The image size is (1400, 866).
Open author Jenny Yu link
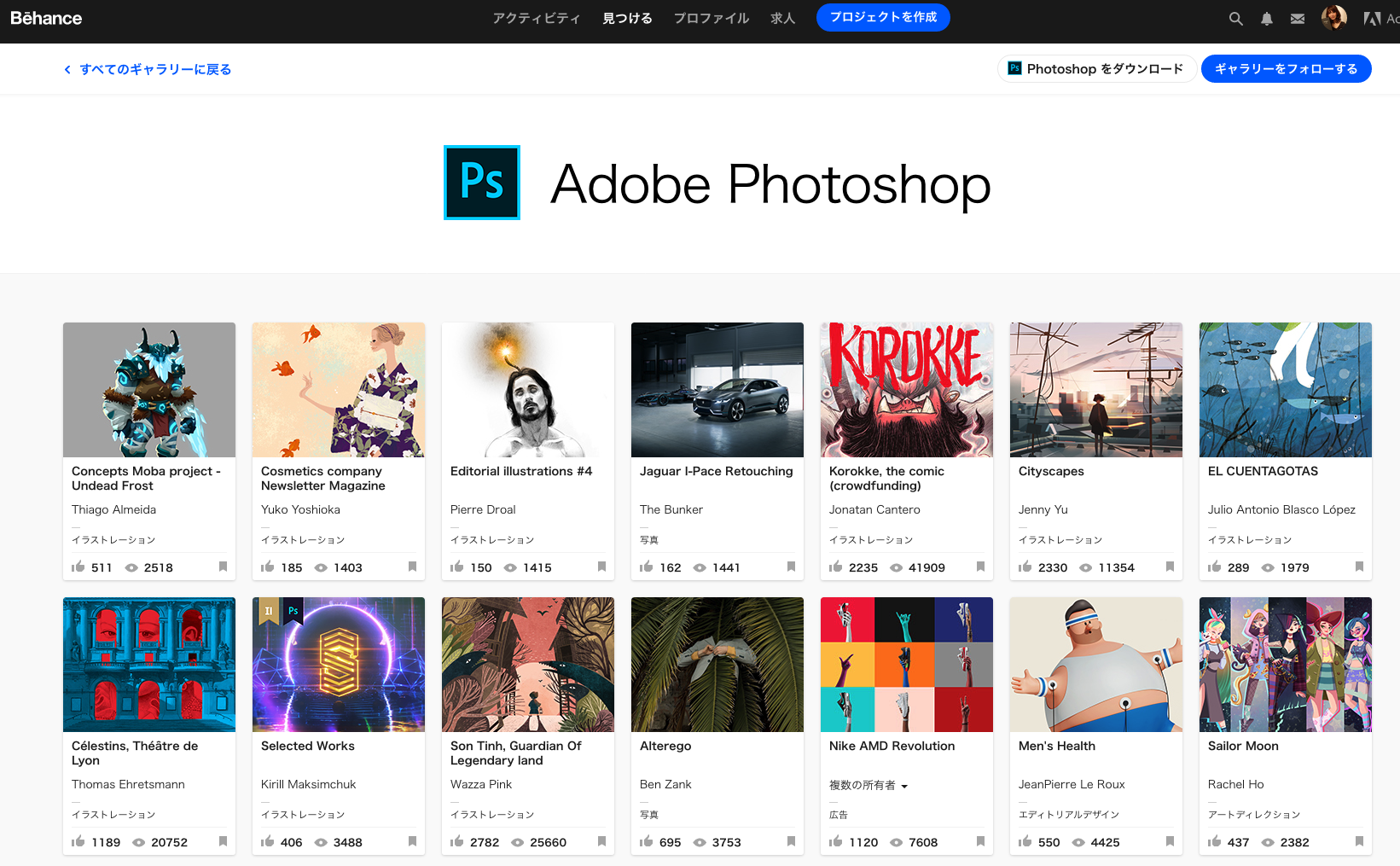[x=1043, y=509]
